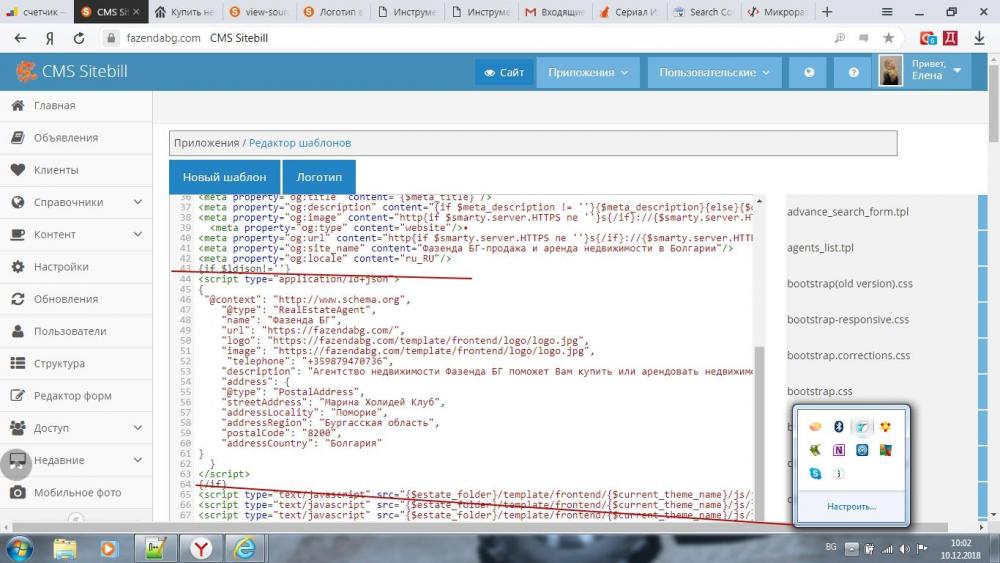The width and height of the screenshot is (1000, 563).
Task: Open the advance_search_form.tpl template file
Action: click(x=847, y=212)
